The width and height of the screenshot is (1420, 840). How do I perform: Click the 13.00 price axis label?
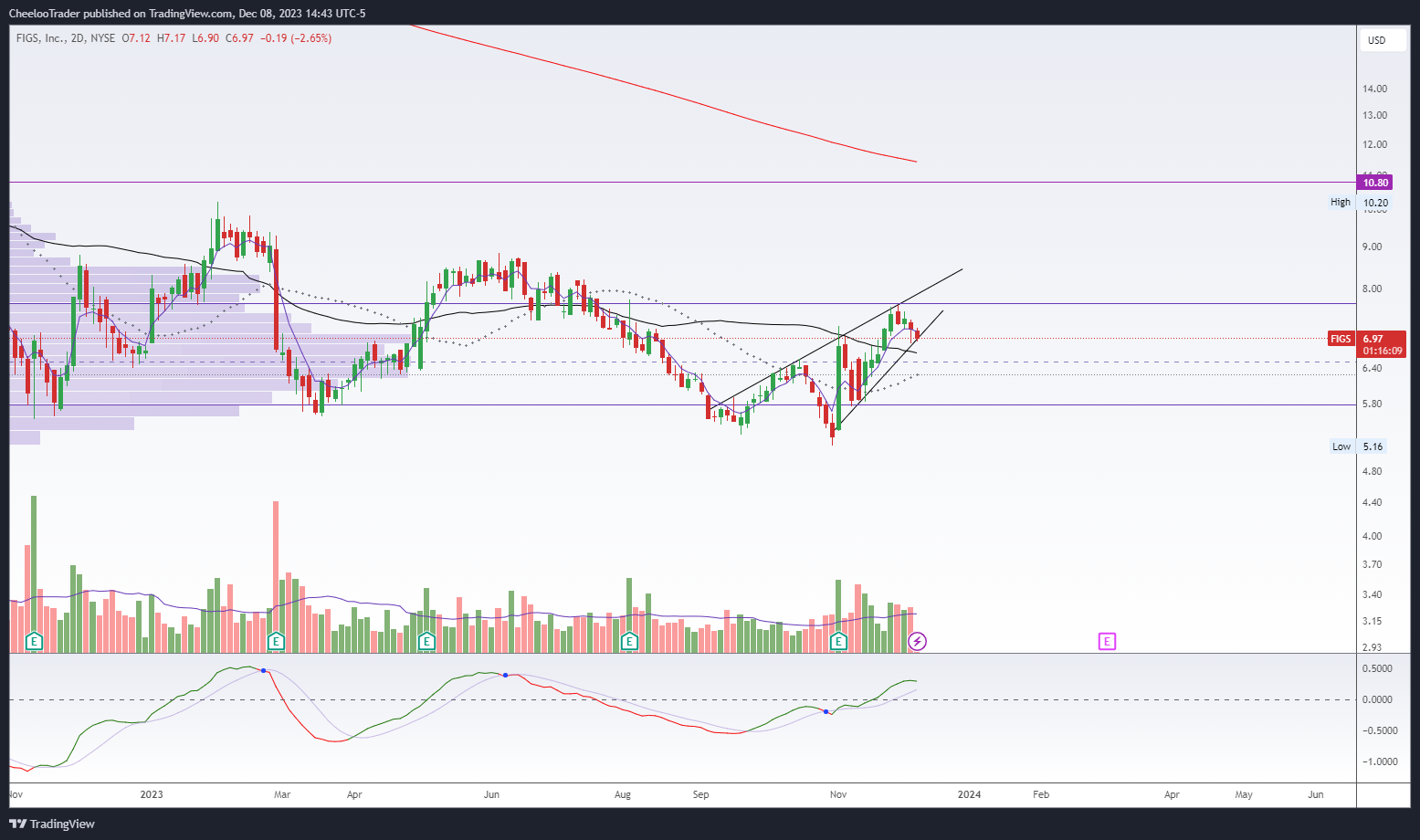click(x=1374, y=115)
